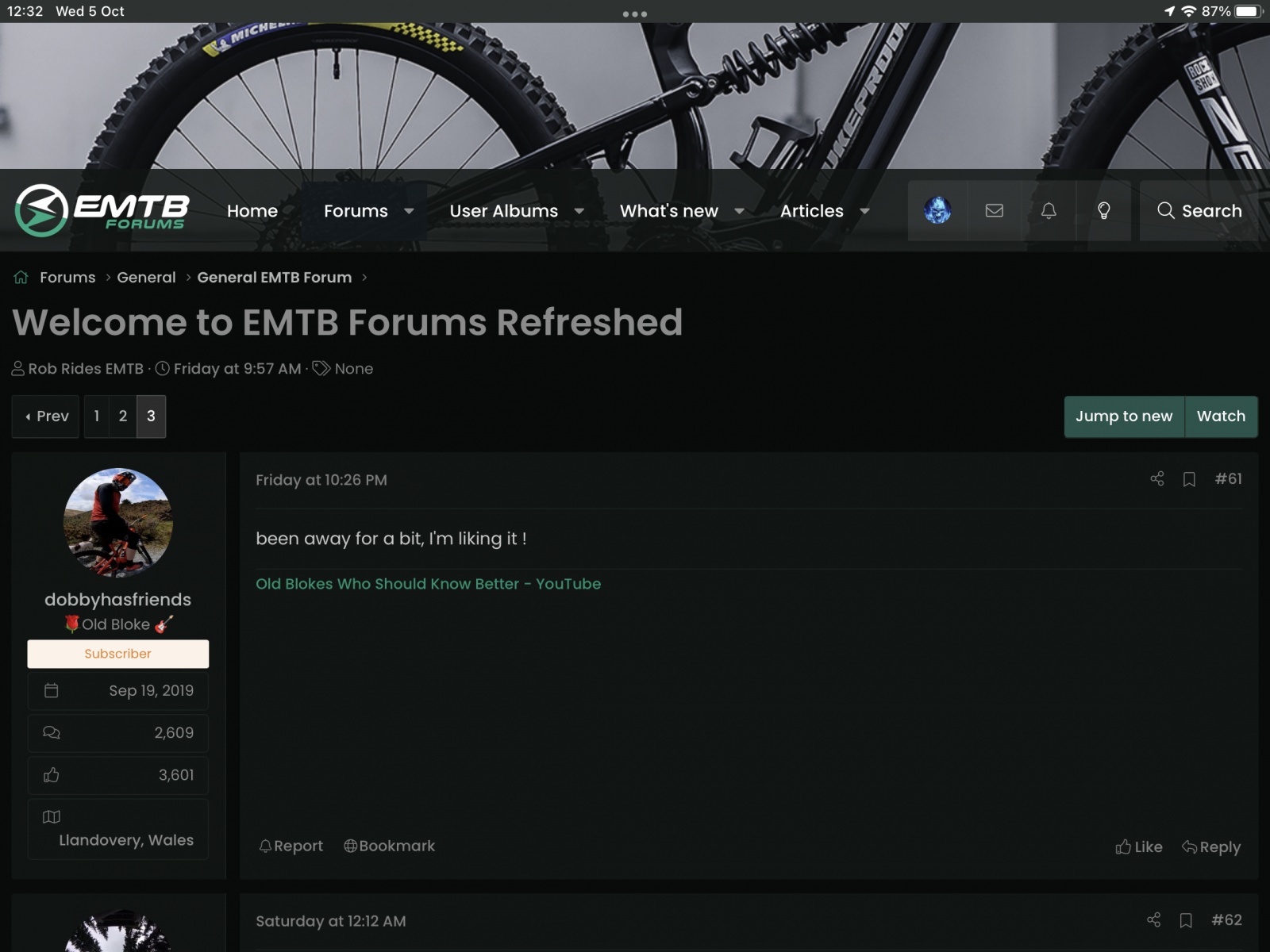The width and height of the screenshot is (1270, 952).
Task: Share post #61 via the share icon
Action: (x=1156, y=479)
